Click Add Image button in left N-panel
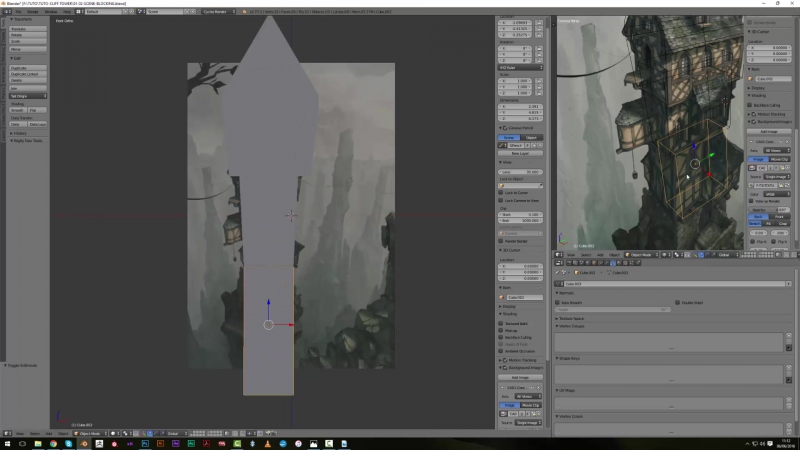800x450 pixels. click(x=520, y=378)
